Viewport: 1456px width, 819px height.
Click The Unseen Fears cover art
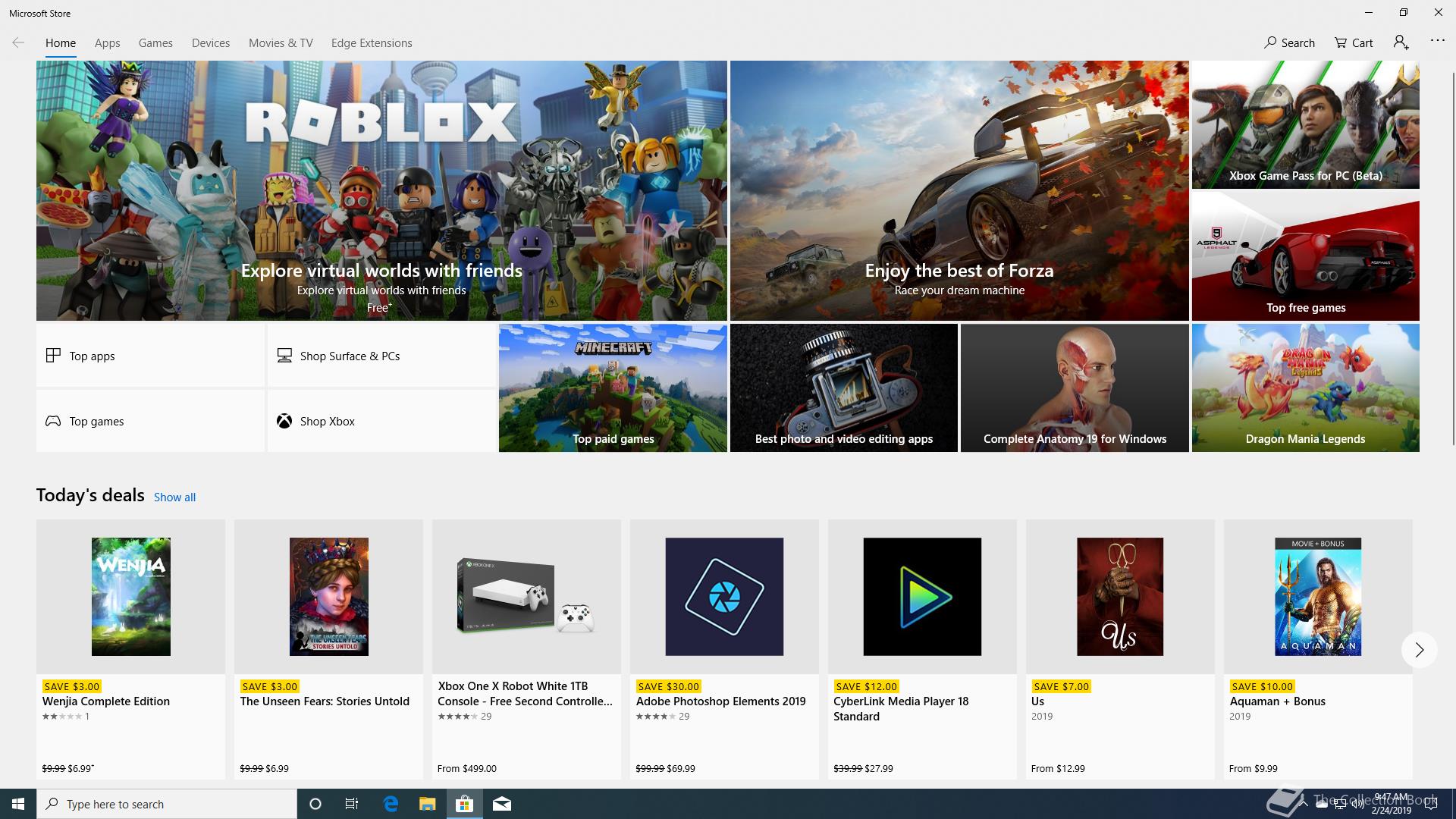[x=329, y=597]
